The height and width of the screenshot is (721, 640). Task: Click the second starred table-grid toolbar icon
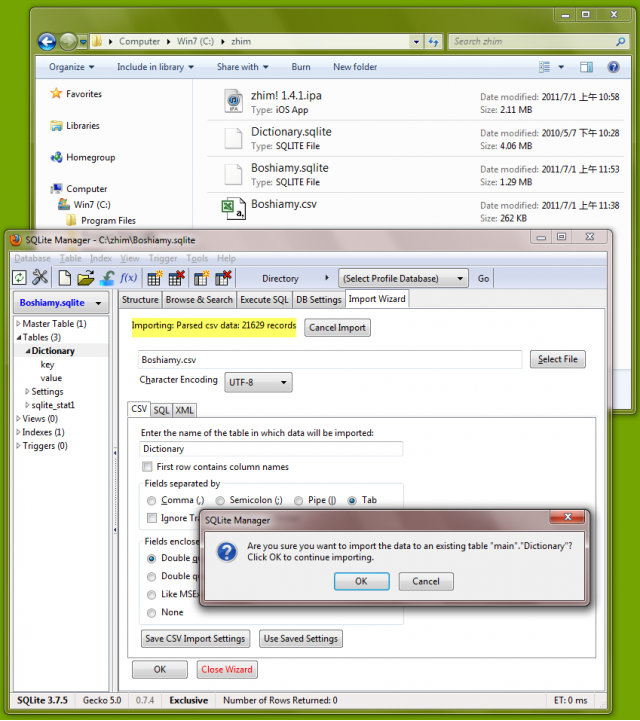201,278
